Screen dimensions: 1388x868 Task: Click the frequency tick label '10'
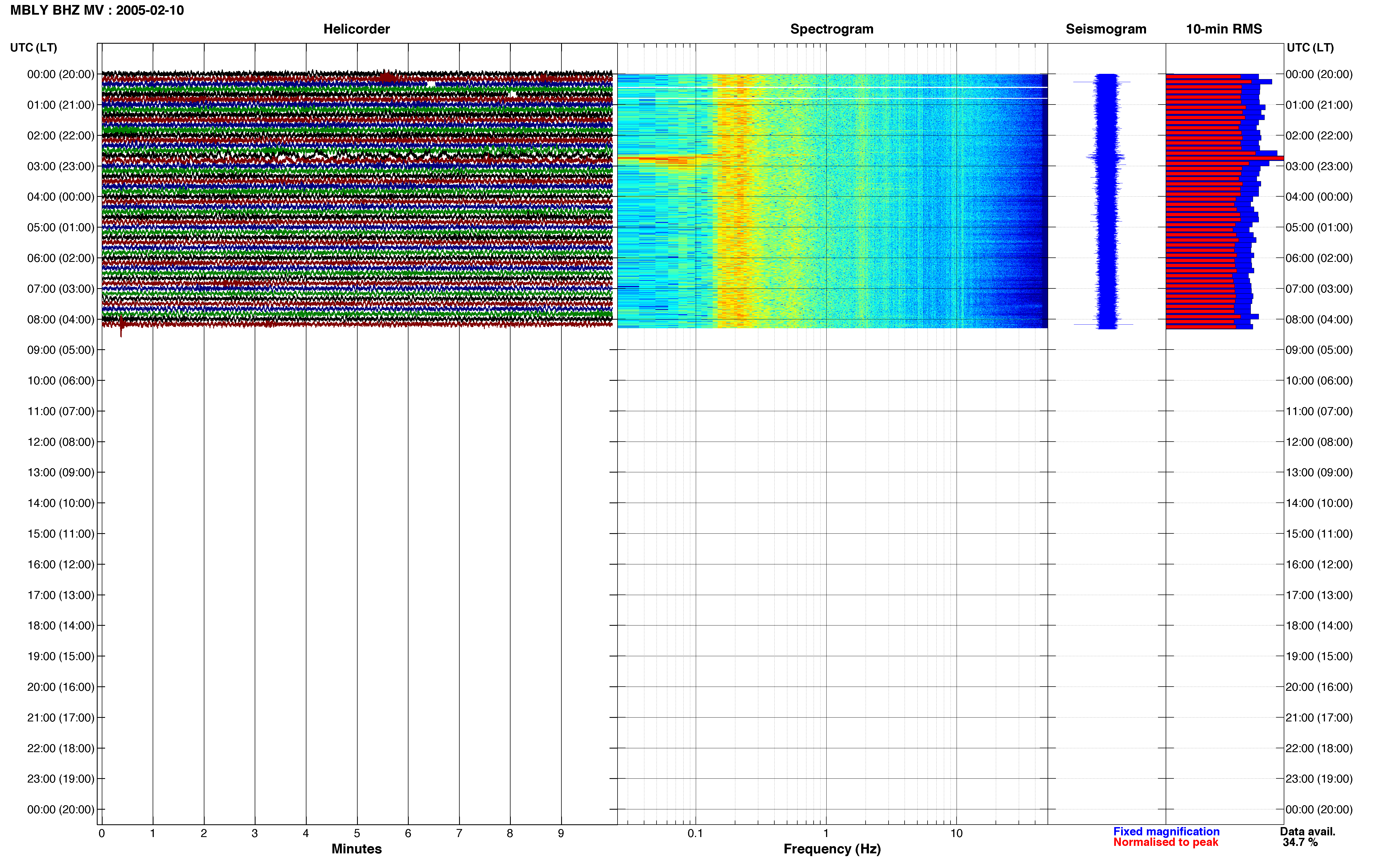[x=956, y=833]
